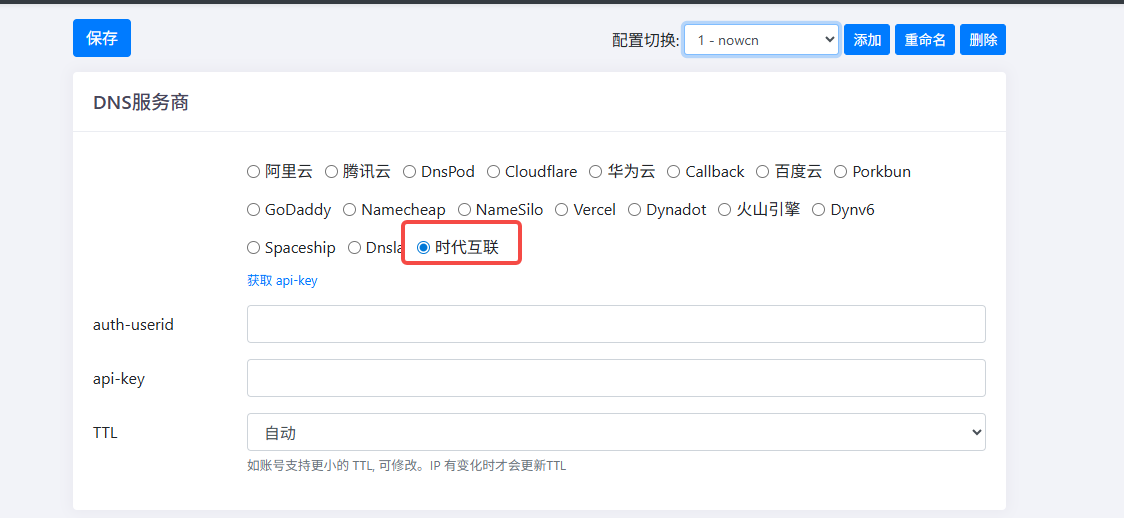This screenshot has width=1124, height=518.
Task: Choose DnsPod as DNS provider
Action: point(410,172)
